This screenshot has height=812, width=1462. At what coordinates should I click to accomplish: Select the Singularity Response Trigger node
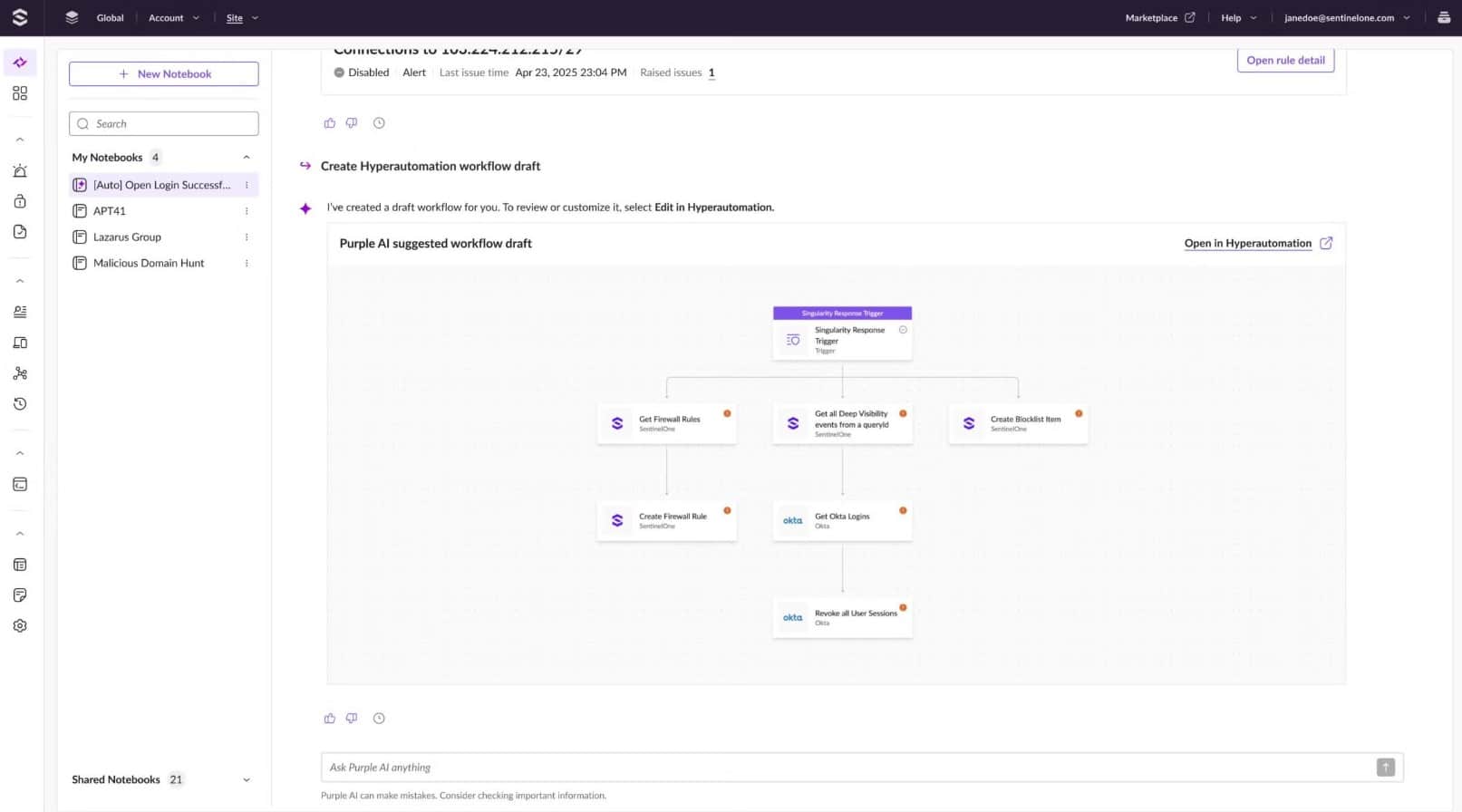pos(842,333)
